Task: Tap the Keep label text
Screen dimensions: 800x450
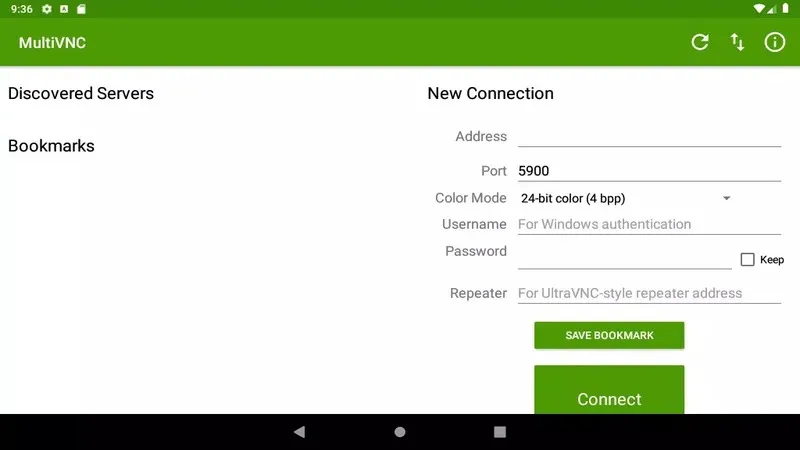Action: pyautogui.click(x=772, y=260)
